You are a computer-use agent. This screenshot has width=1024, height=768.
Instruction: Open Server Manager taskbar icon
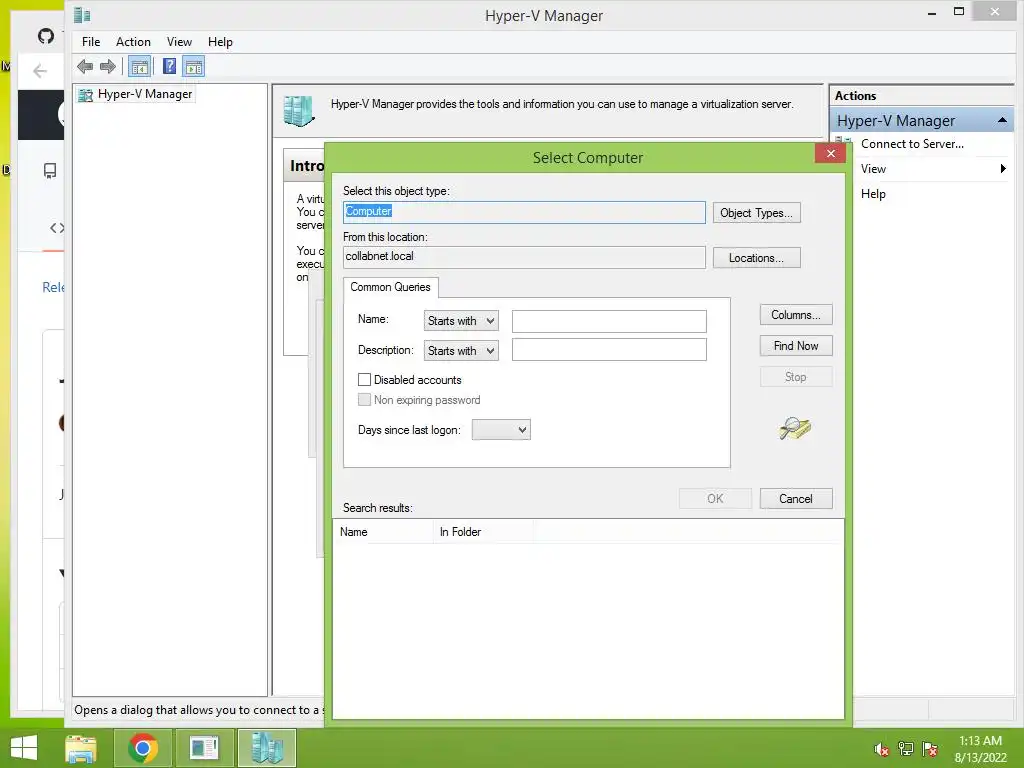204,748
